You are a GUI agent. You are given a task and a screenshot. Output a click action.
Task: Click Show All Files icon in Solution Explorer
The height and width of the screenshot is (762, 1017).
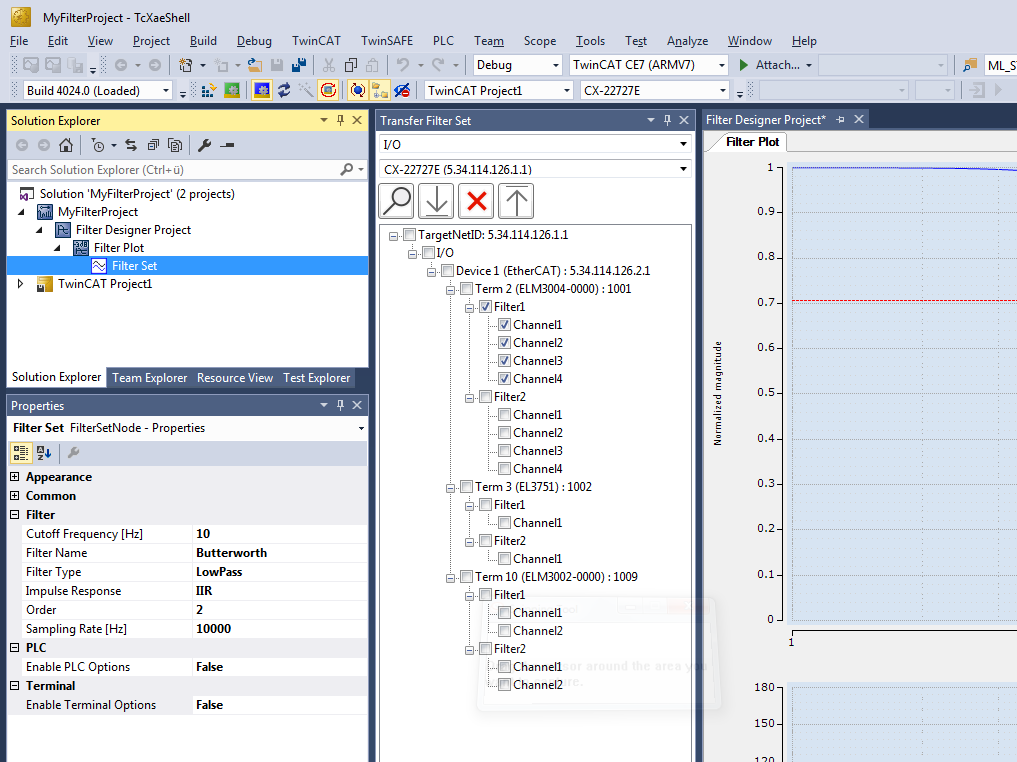[175, 145]
